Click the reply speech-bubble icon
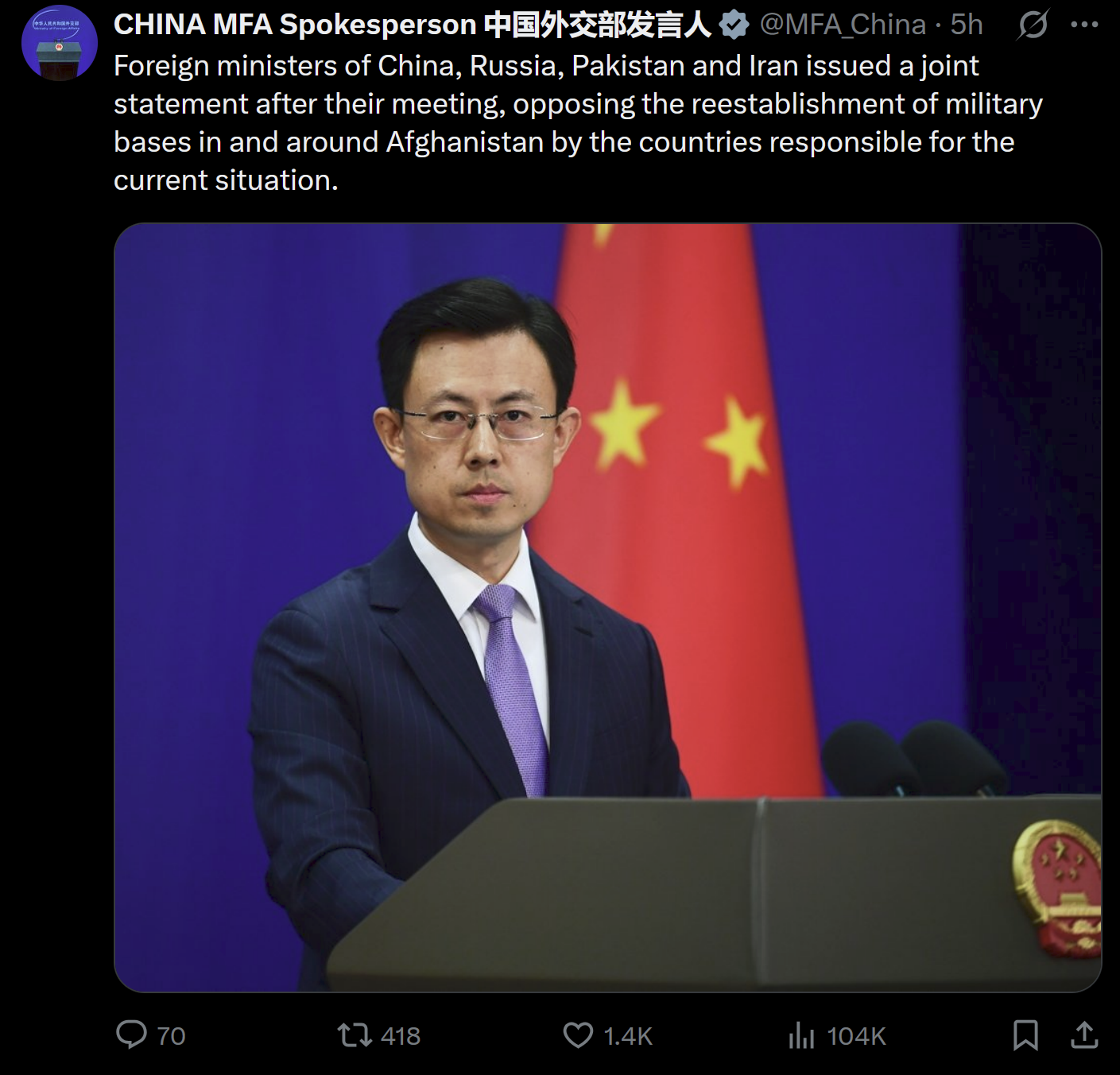This screenshot has width=1120, height=1075. [131, 1035]
